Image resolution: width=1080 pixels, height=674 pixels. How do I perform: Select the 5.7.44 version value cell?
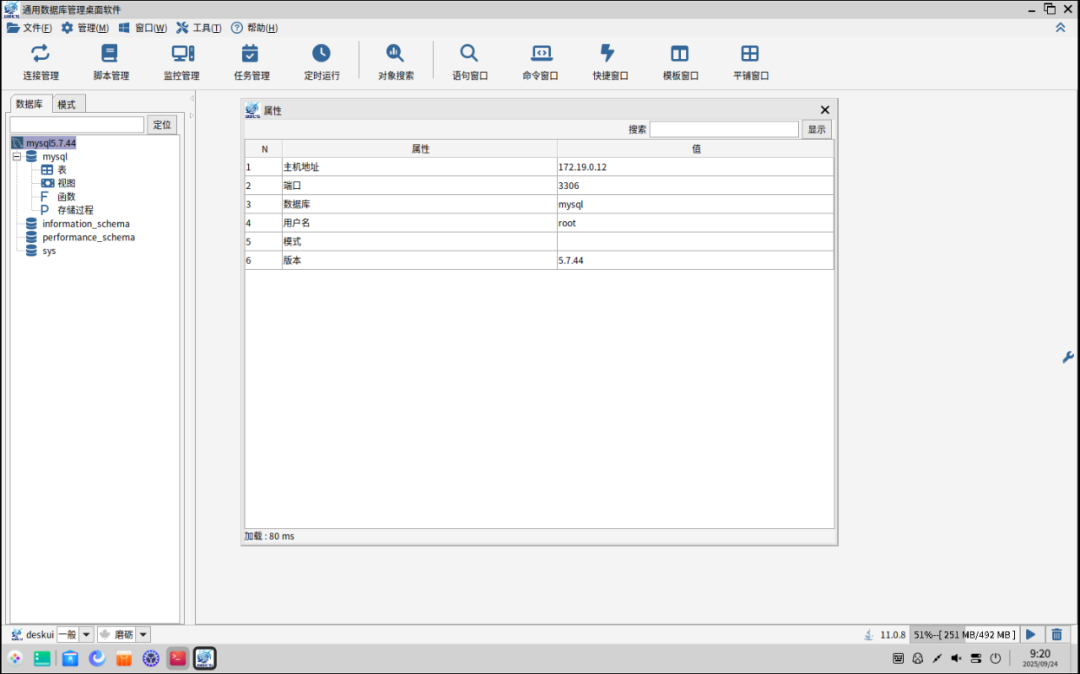point(695,260)
